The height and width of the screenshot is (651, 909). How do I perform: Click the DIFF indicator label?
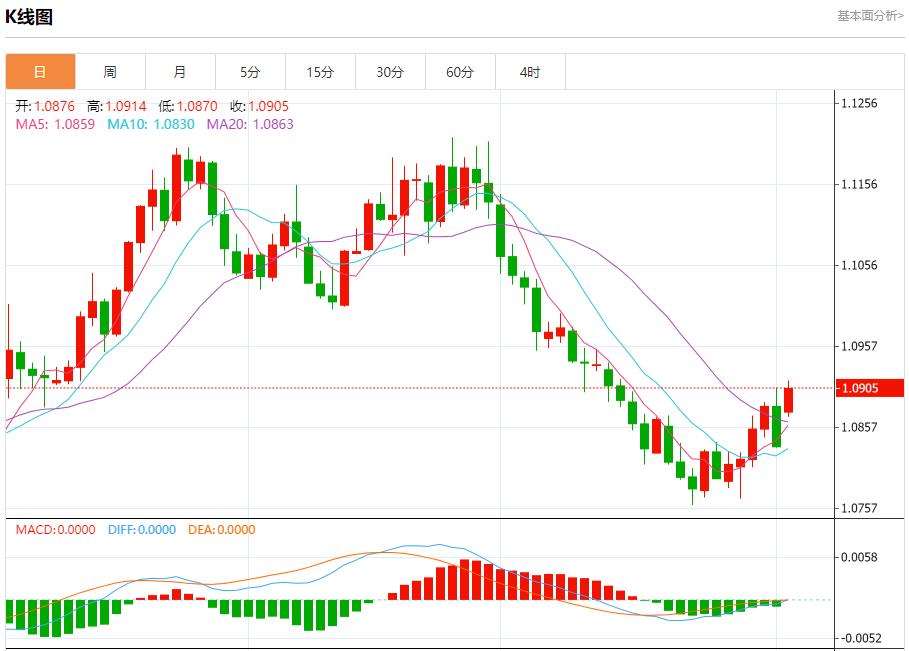pyautogui.click(x=141, y=530)
